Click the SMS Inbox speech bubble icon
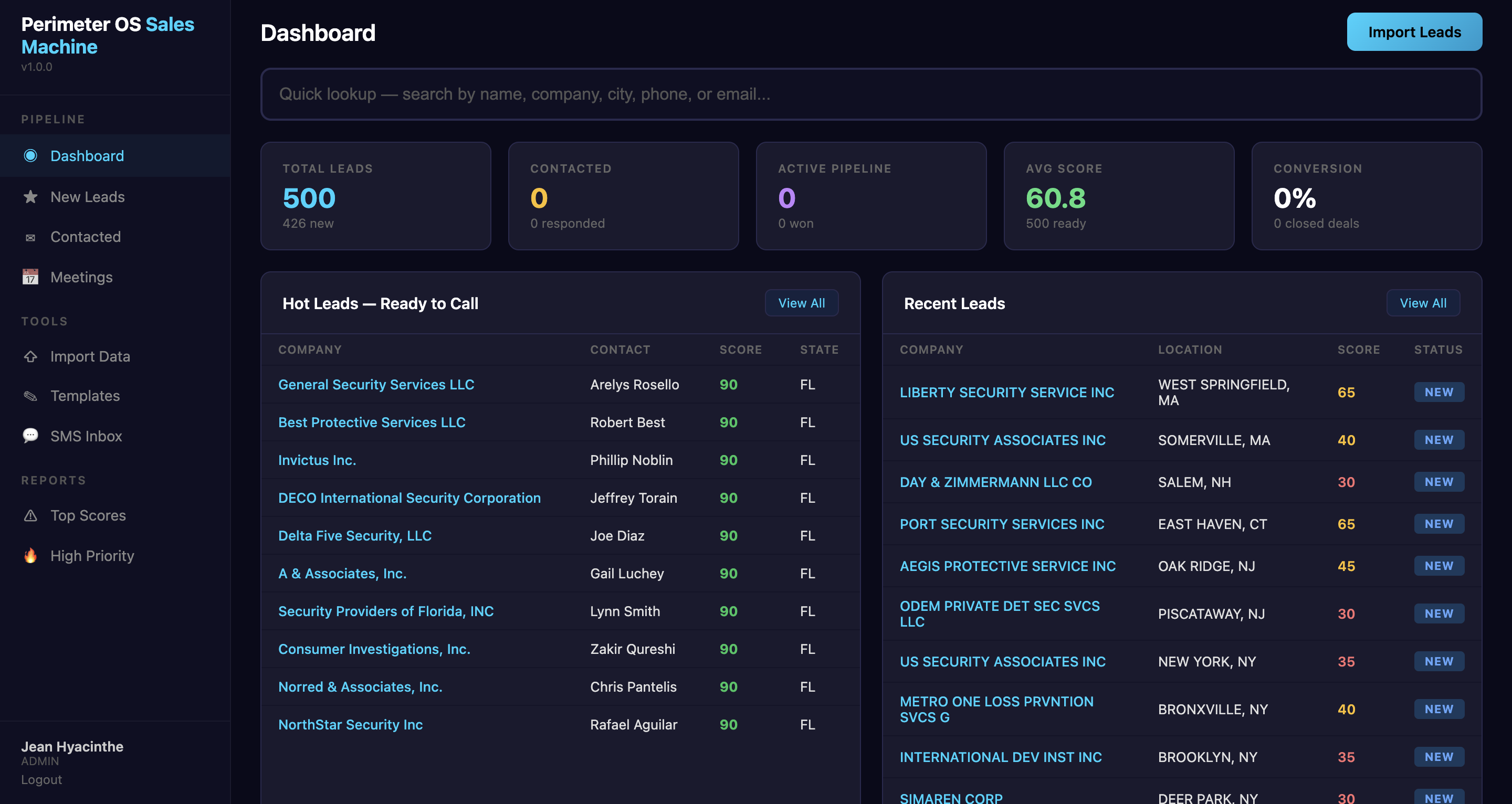The image size is (1512, 804). 30,436
